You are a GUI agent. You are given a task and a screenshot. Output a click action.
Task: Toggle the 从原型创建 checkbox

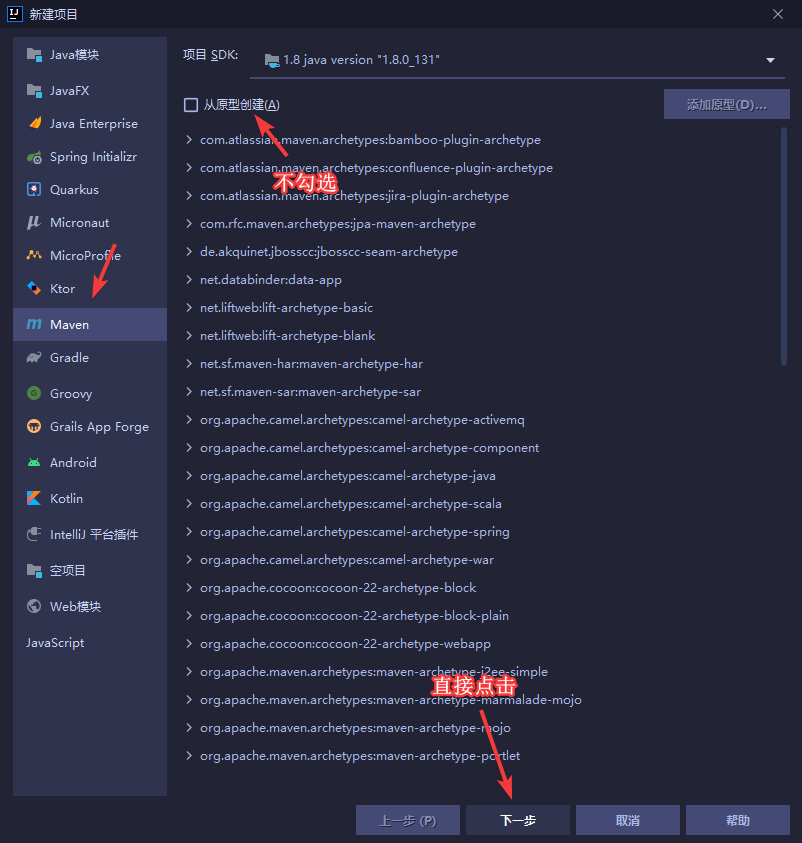coord(191,105)
